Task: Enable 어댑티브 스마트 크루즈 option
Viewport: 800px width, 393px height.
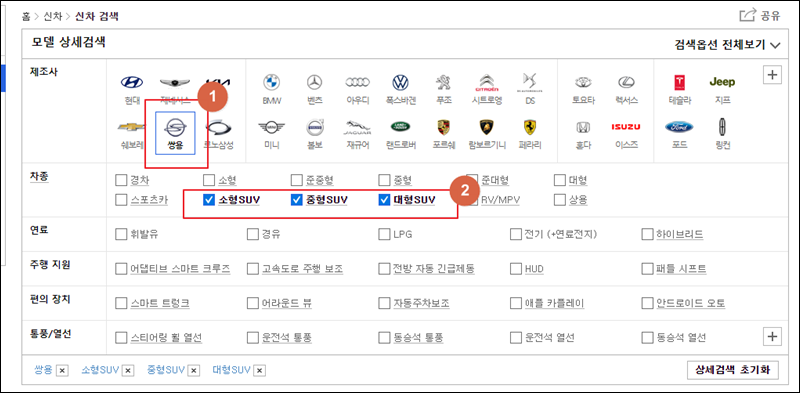Action: (x=120, y=268)
